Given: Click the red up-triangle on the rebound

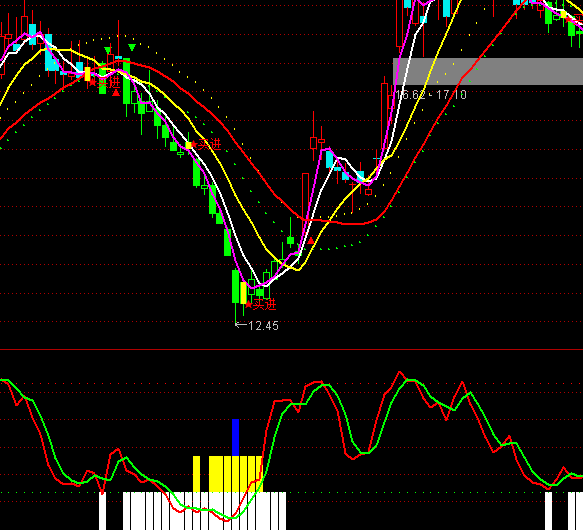Looking at the screenshot, I should pyautogui.click(x=311, y=241).
